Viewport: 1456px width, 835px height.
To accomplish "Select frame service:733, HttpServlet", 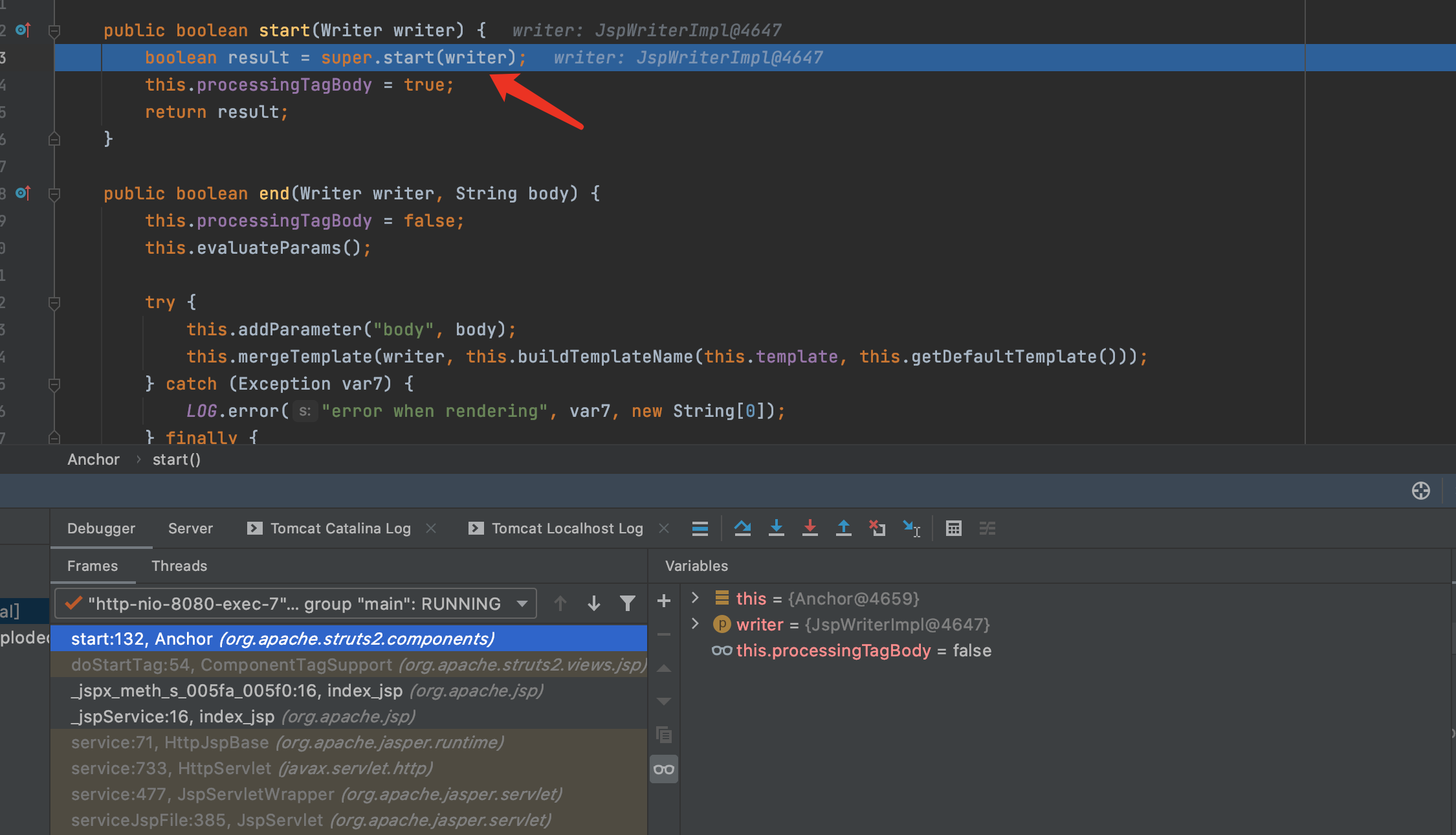I will [x=349, y=768].
